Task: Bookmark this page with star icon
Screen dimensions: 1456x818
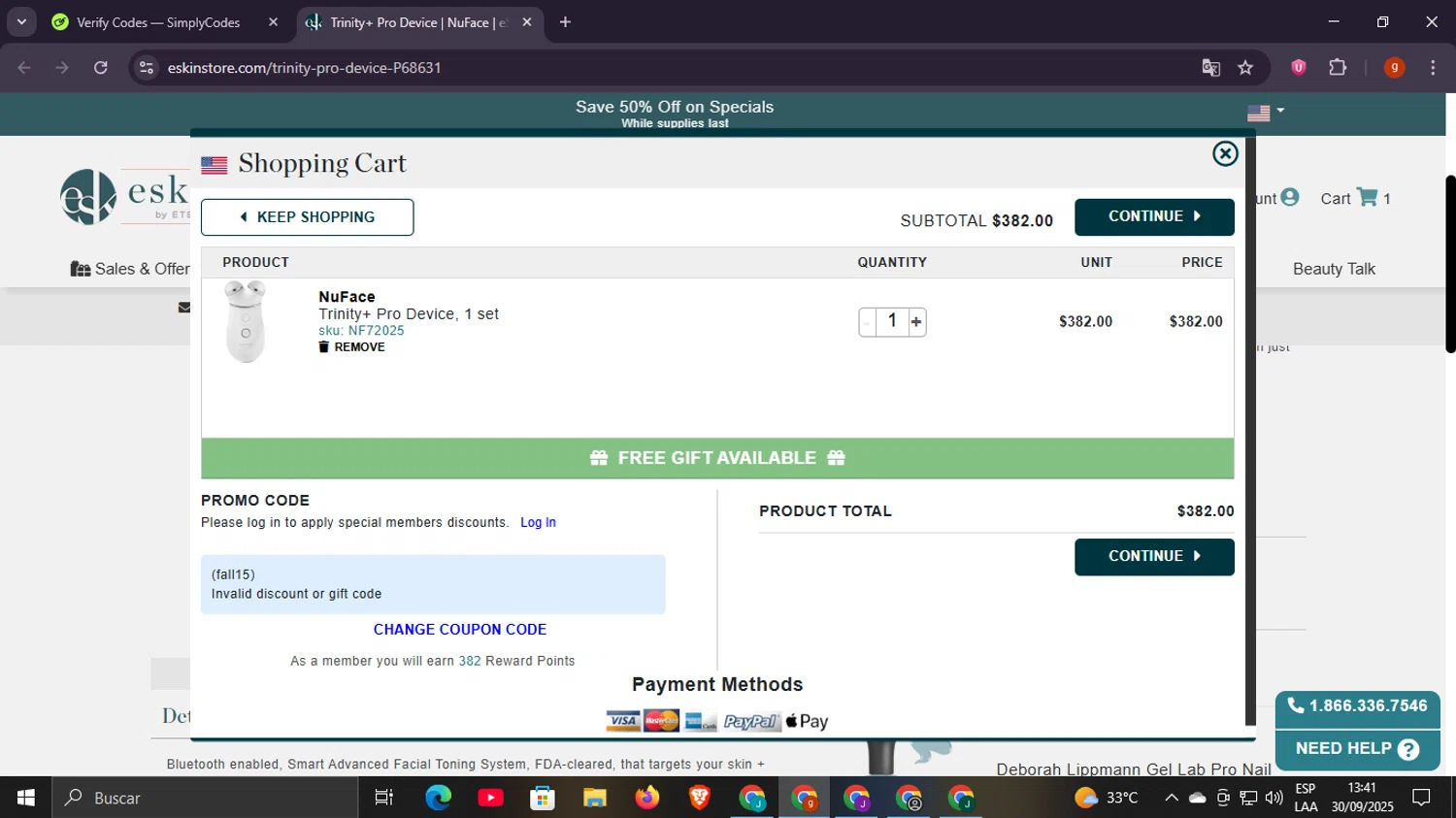Action: [1245, 68]
